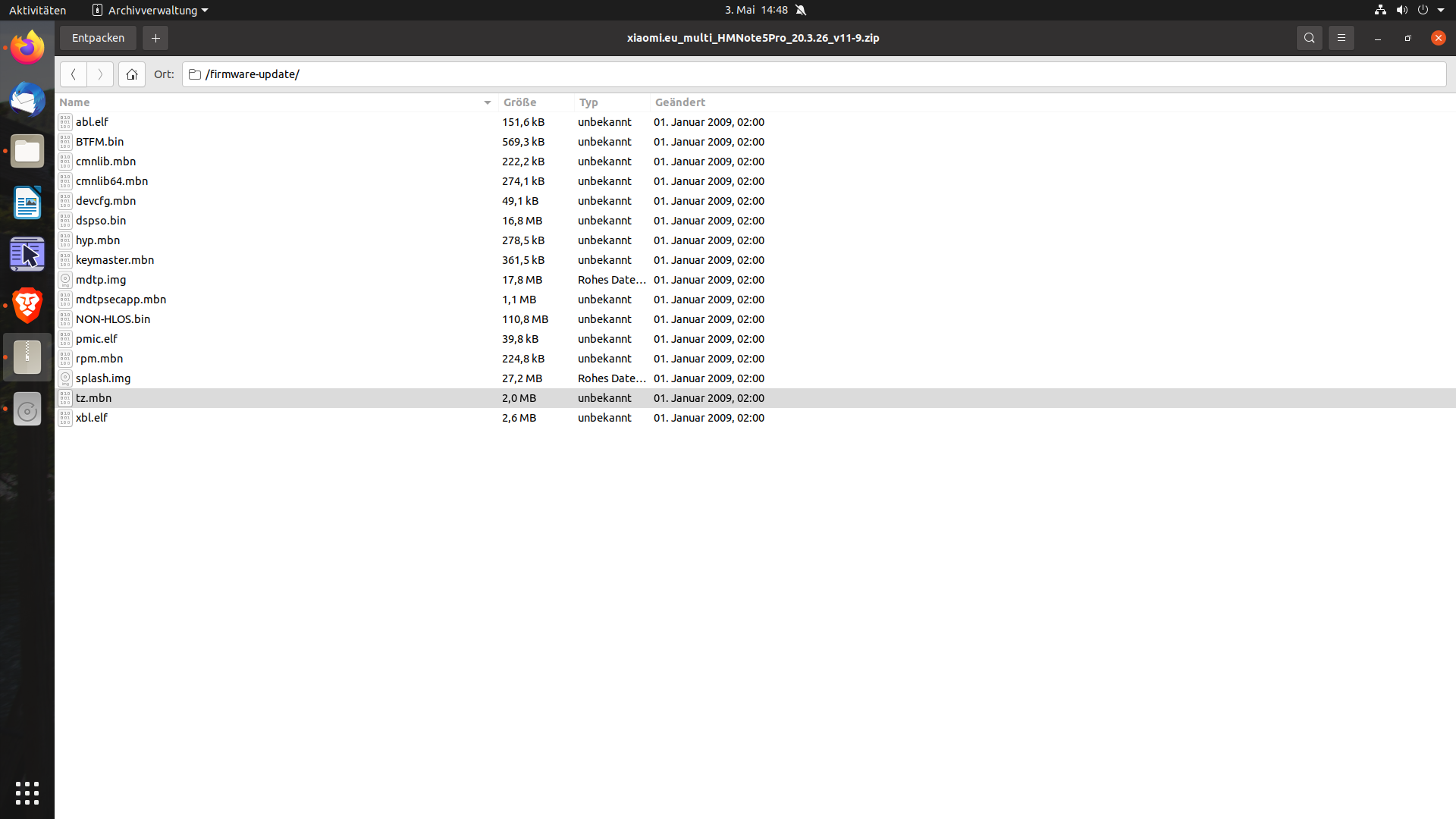Viewport: 1456px width, 819px height.
Task: Open Aktivitäten overview
Action: point(37,10)
